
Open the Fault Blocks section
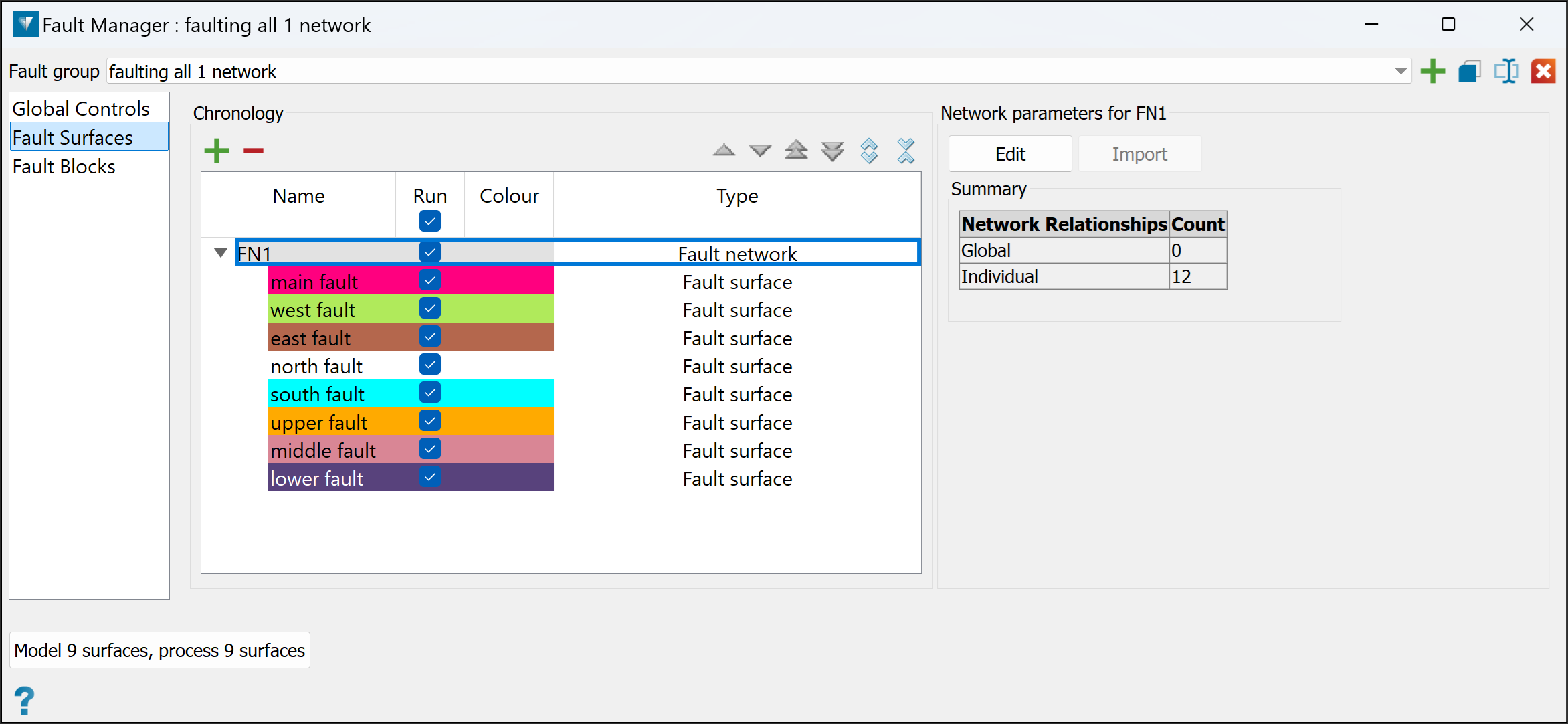tap(64, 166)
